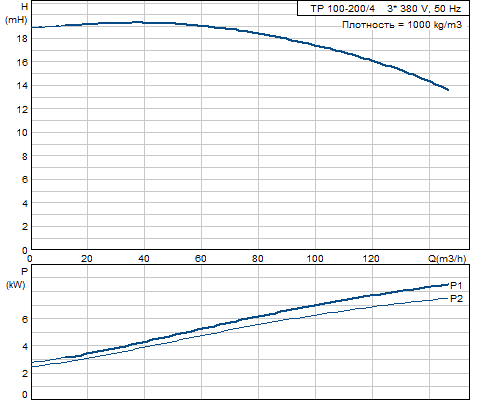Click the 10 tick on head axis
The width and height of the screenshot is (500, 400).
click(x=22, y=133)
